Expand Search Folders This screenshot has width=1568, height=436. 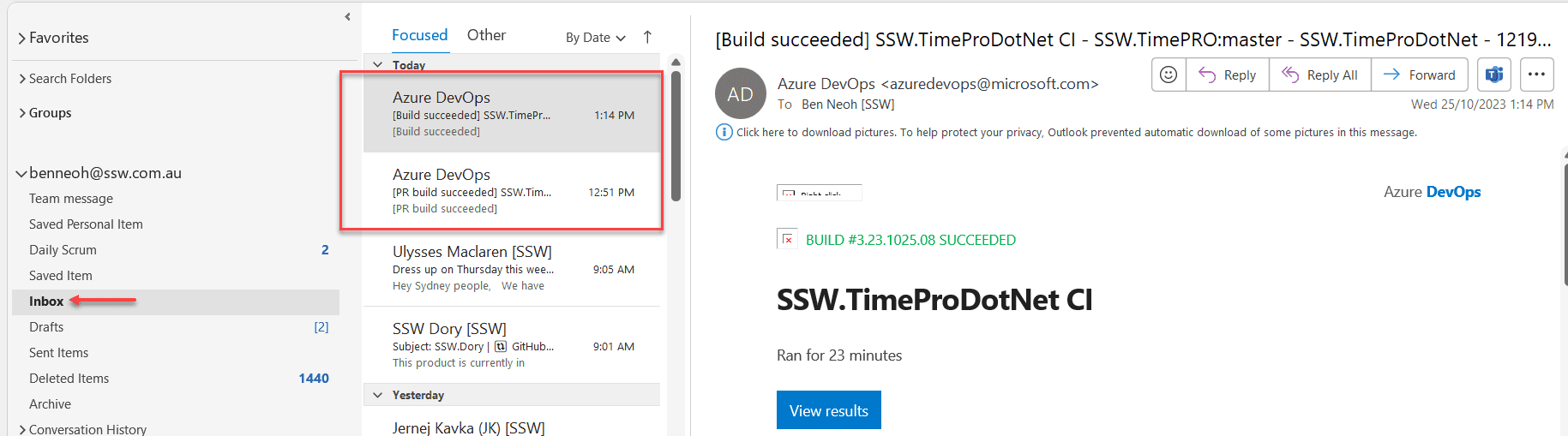pos(22,79)
